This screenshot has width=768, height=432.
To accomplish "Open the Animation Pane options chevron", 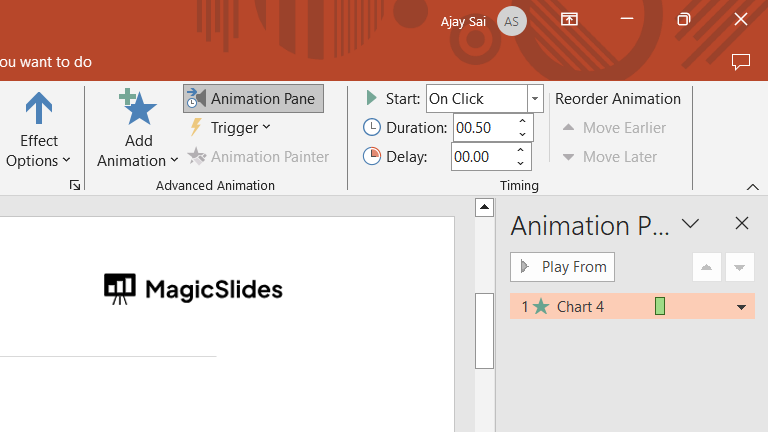I will [690, 224].
